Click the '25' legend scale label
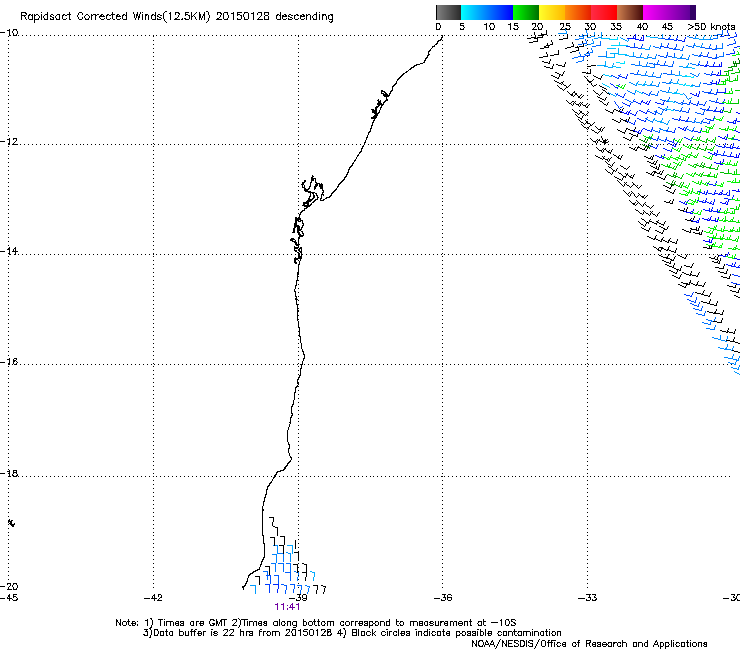This screenshot has width=740, height=650. click(565, 27)
